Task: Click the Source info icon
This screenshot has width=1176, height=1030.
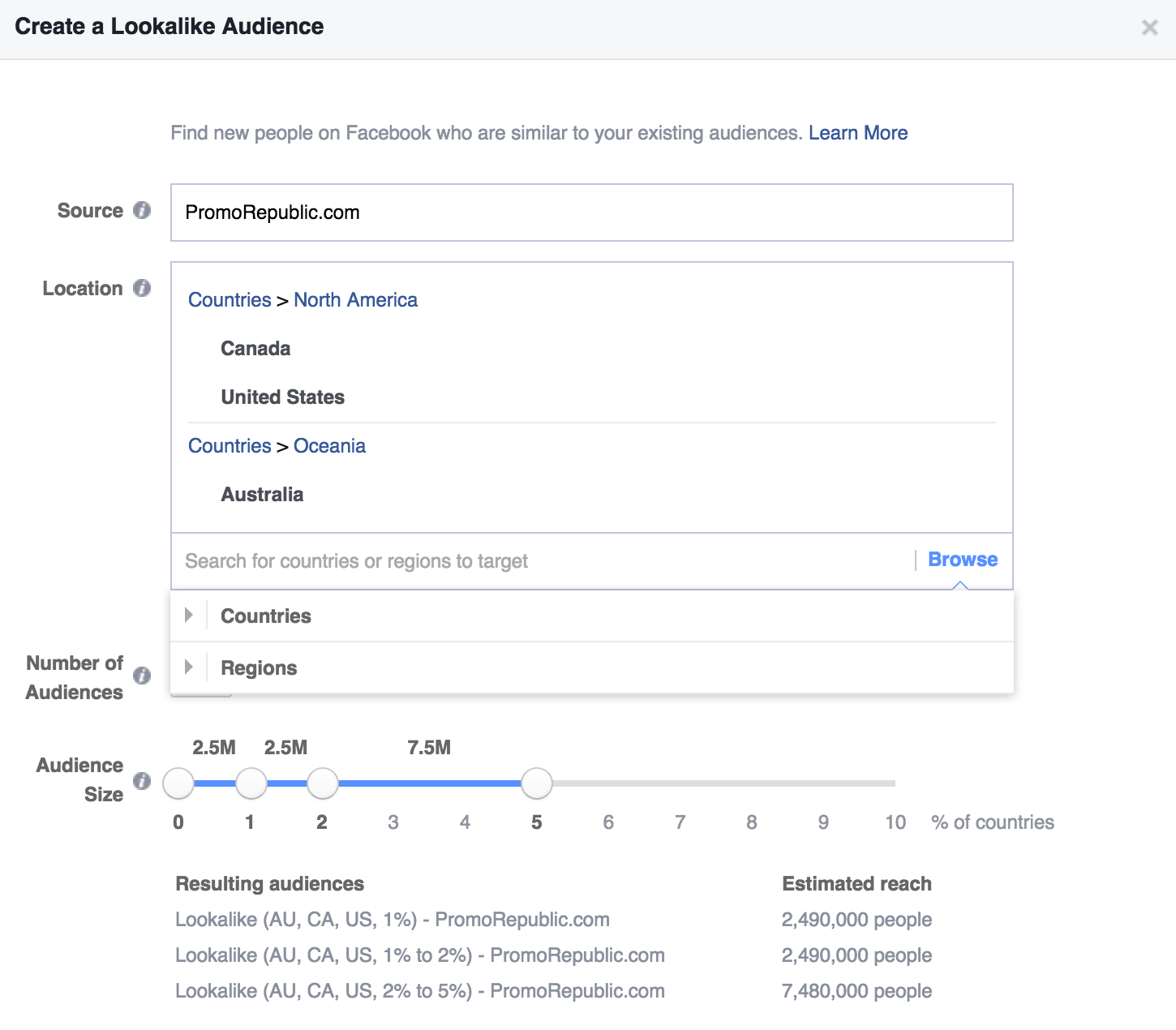Action: click(142, 210)
